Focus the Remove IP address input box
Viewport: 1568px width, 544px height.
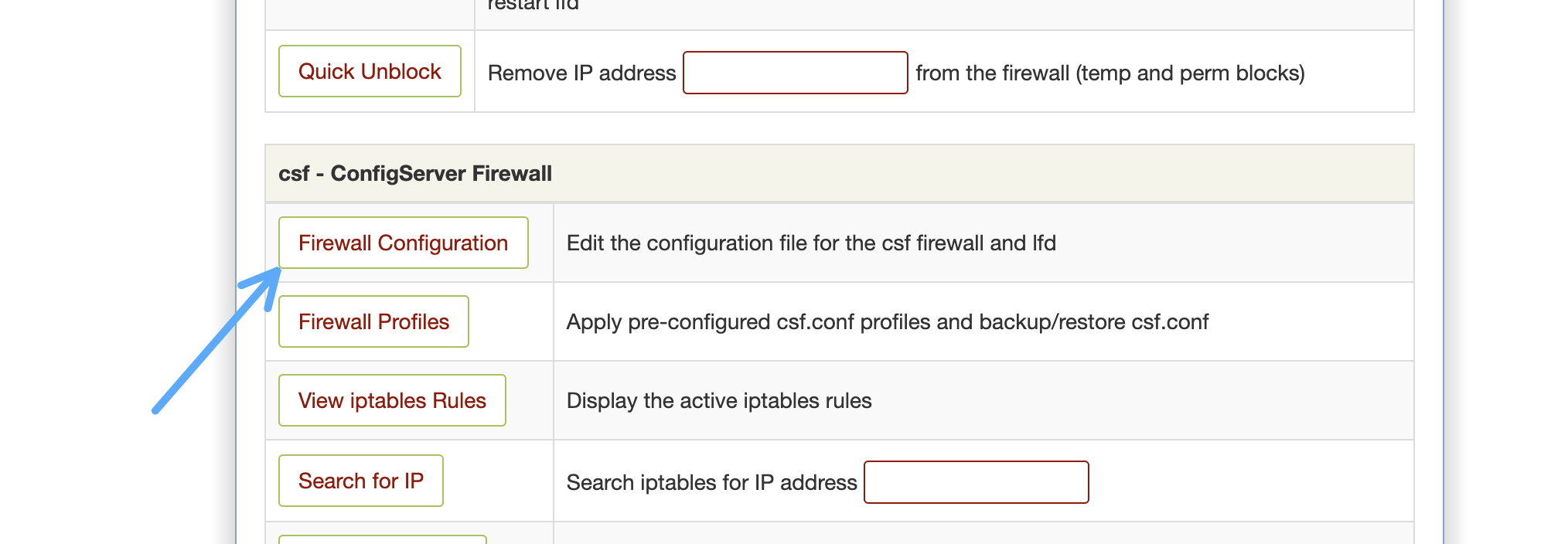pos(796,73)
